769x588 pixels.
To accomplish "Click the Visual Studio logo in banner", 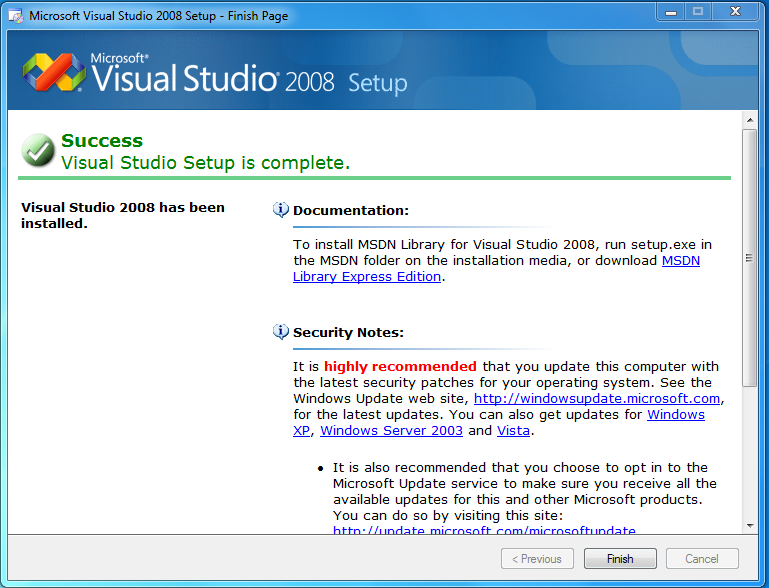I will [54, 73].
